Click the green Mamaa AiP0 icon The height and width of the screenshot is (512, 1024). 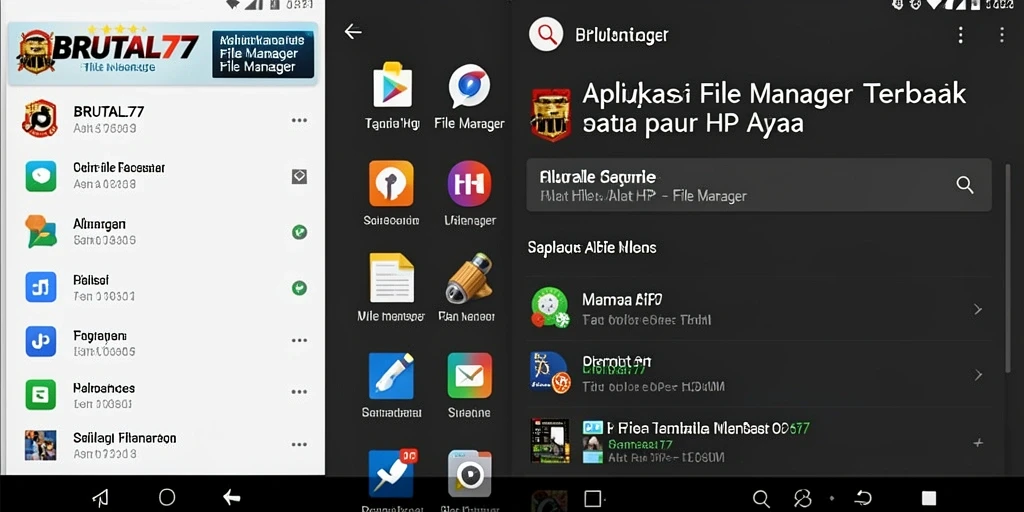(x=549, y=307)
